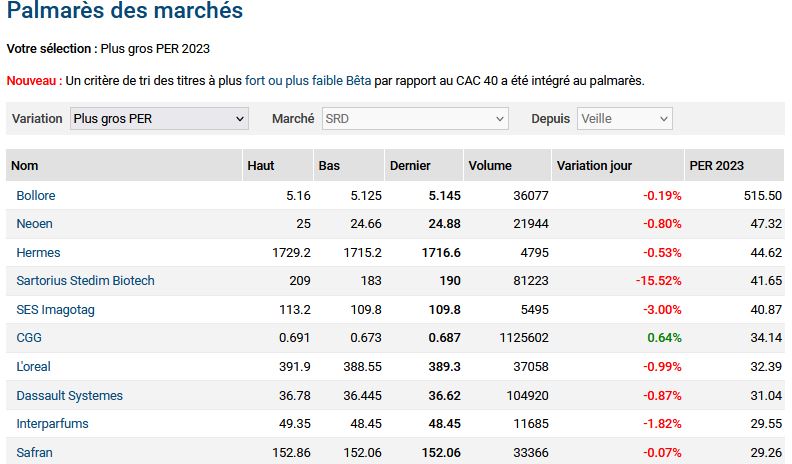Select the Hermes stock link

pos(38,252)
